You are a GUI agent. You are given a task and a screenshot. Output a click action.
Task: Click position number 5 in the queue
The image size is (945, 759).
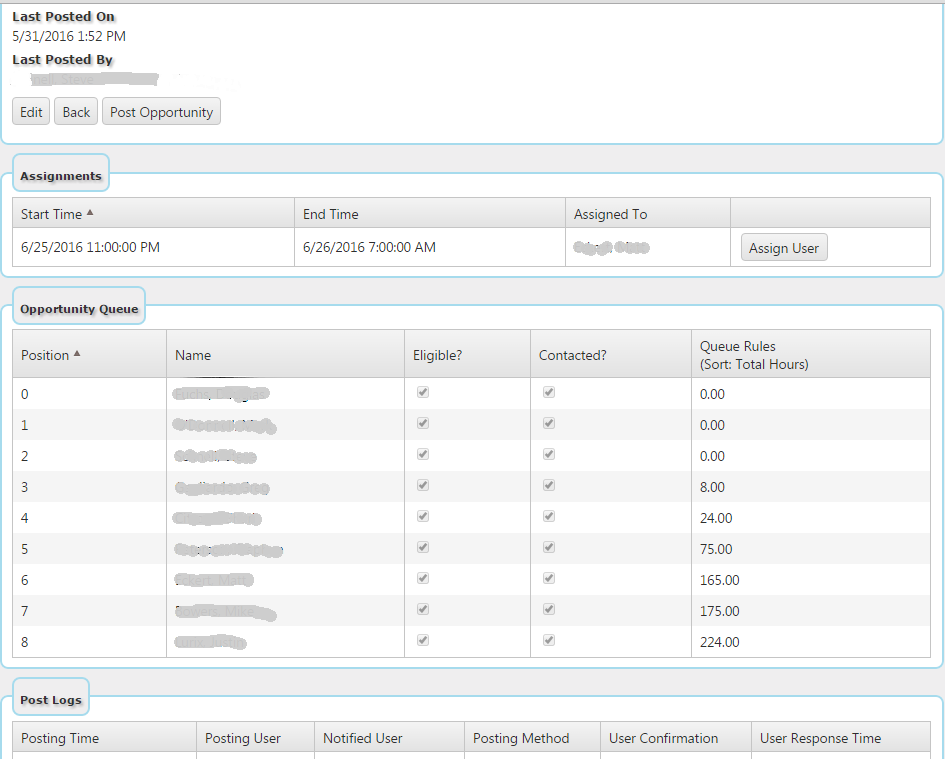tap(25, 549)
